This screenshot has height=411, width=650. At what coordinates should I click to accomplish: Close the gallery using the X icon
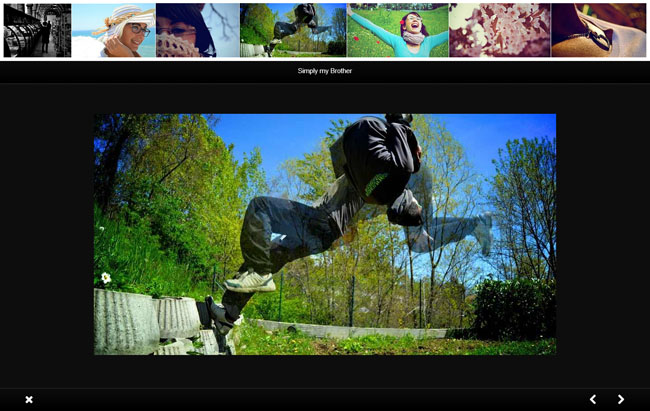pyautogui.click(x=29, y=399)
